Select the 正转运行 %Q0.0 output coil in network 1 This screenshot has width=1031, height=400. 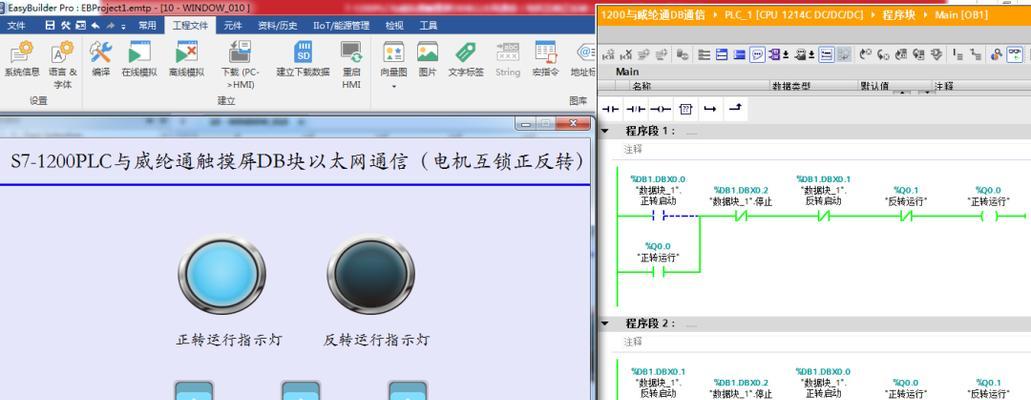point(988,216)
